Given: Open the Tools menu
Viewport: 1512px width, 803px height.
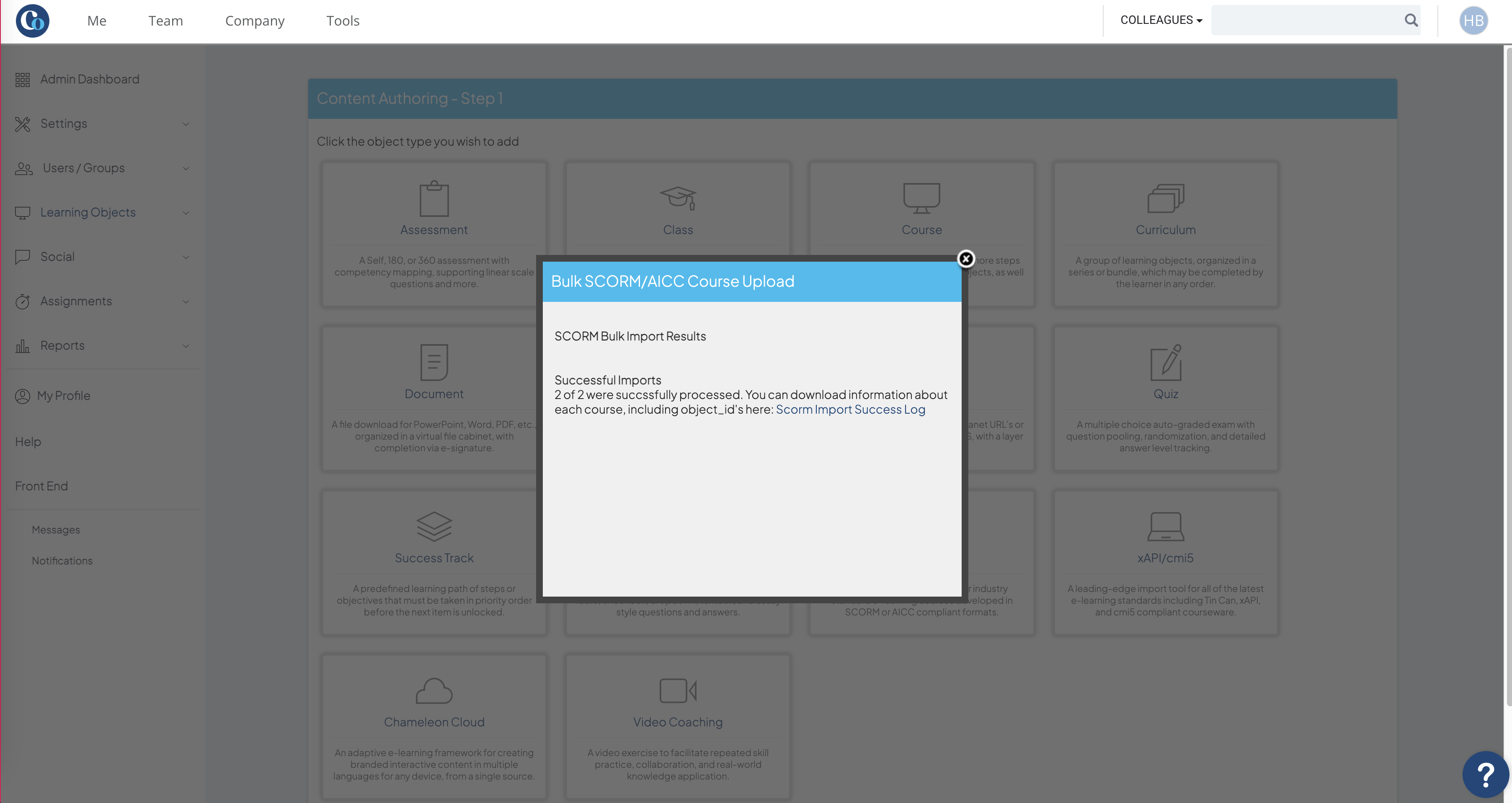Looking at the screenshot, I should click(343, 21).
